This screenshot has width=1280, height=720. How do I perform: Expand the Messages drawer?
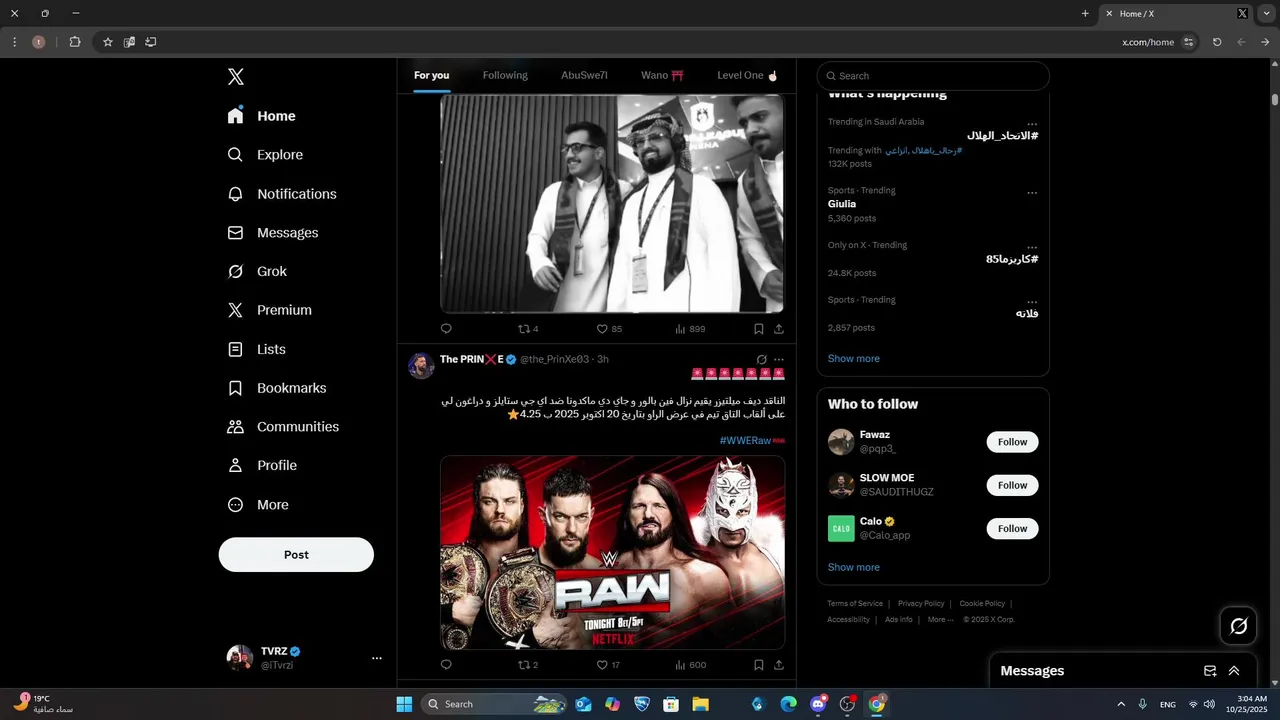coord(1234,671)
